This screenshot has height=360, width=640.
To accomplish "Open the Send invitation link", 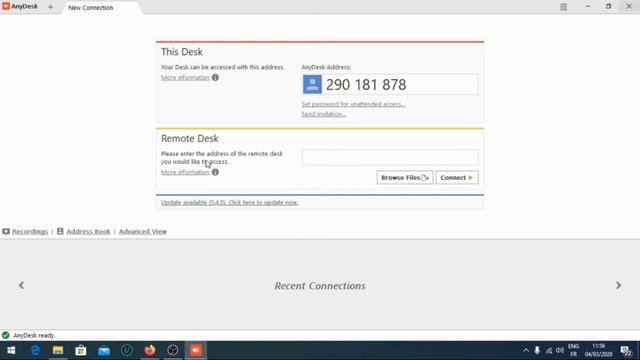I will coord(323,114).
